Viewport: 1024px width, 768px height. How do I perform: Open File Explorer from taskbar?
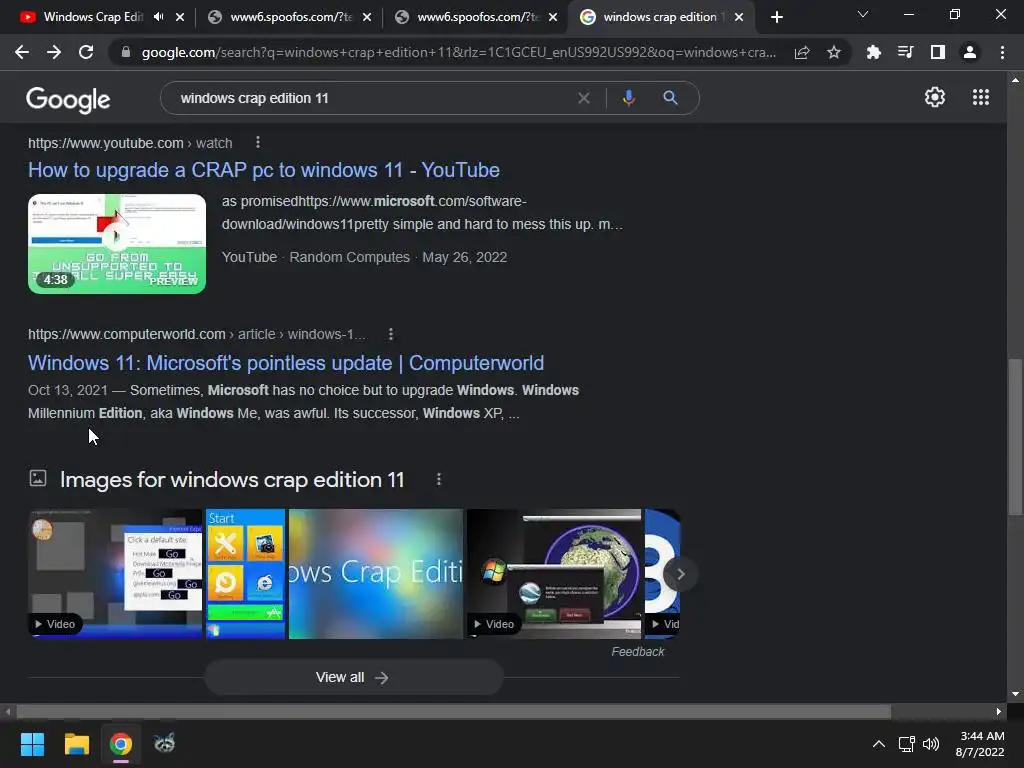[76, 743]
